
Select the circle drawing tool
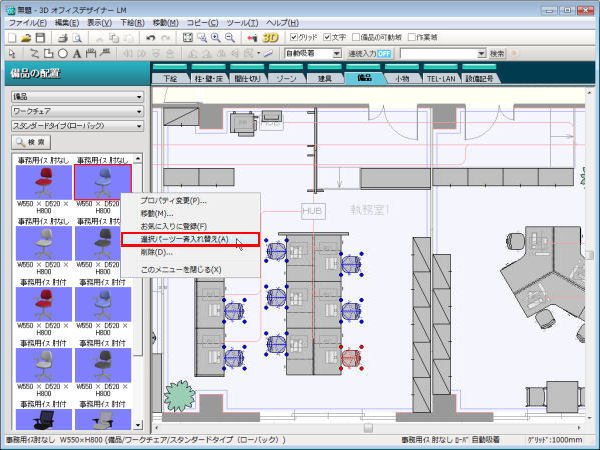[x=62, y=53]
